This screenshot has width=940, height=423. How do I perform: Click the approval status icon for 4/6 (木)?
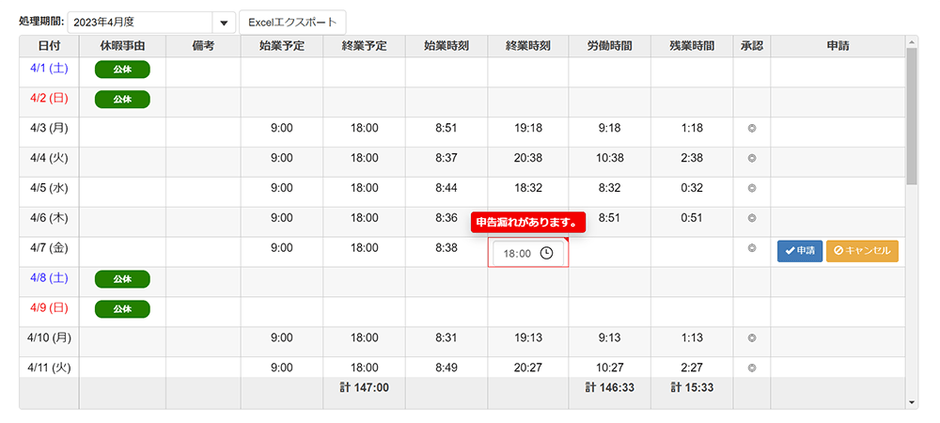[751, 218]
